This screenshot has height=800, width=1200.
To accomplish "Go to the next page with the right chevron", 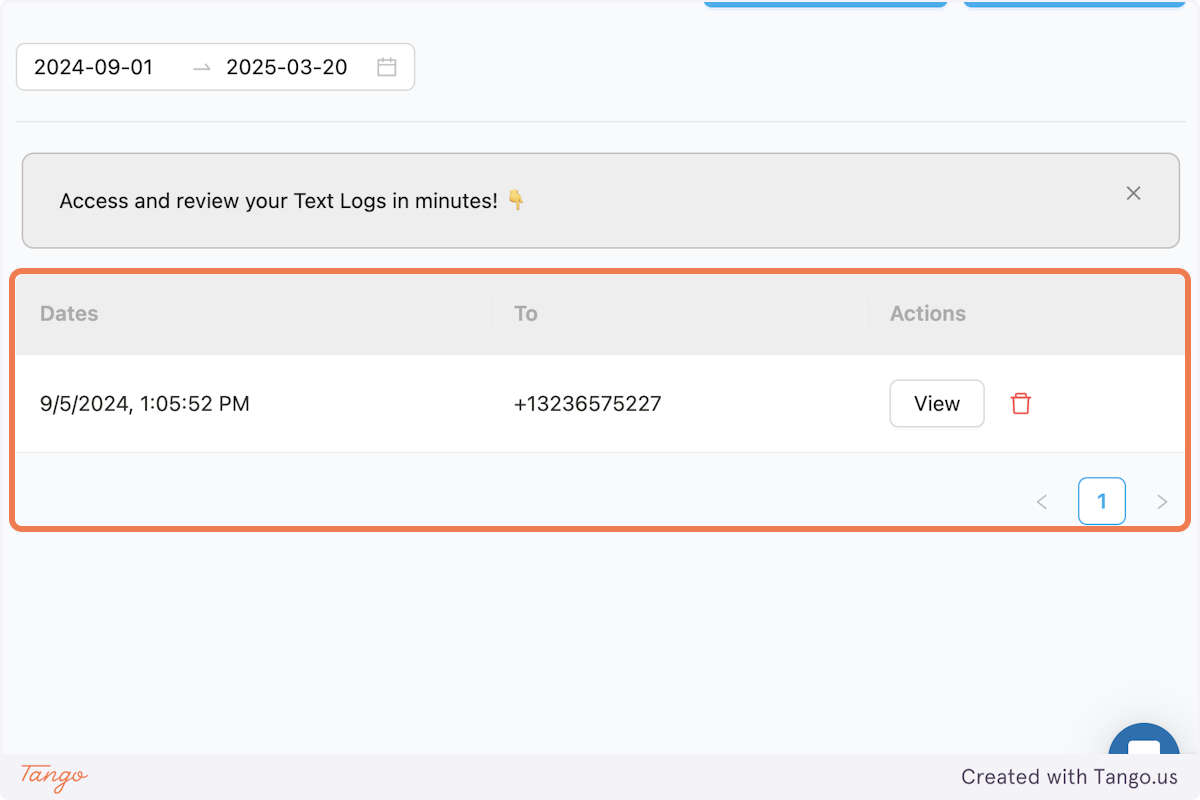I will click(x=1162, y=501).
